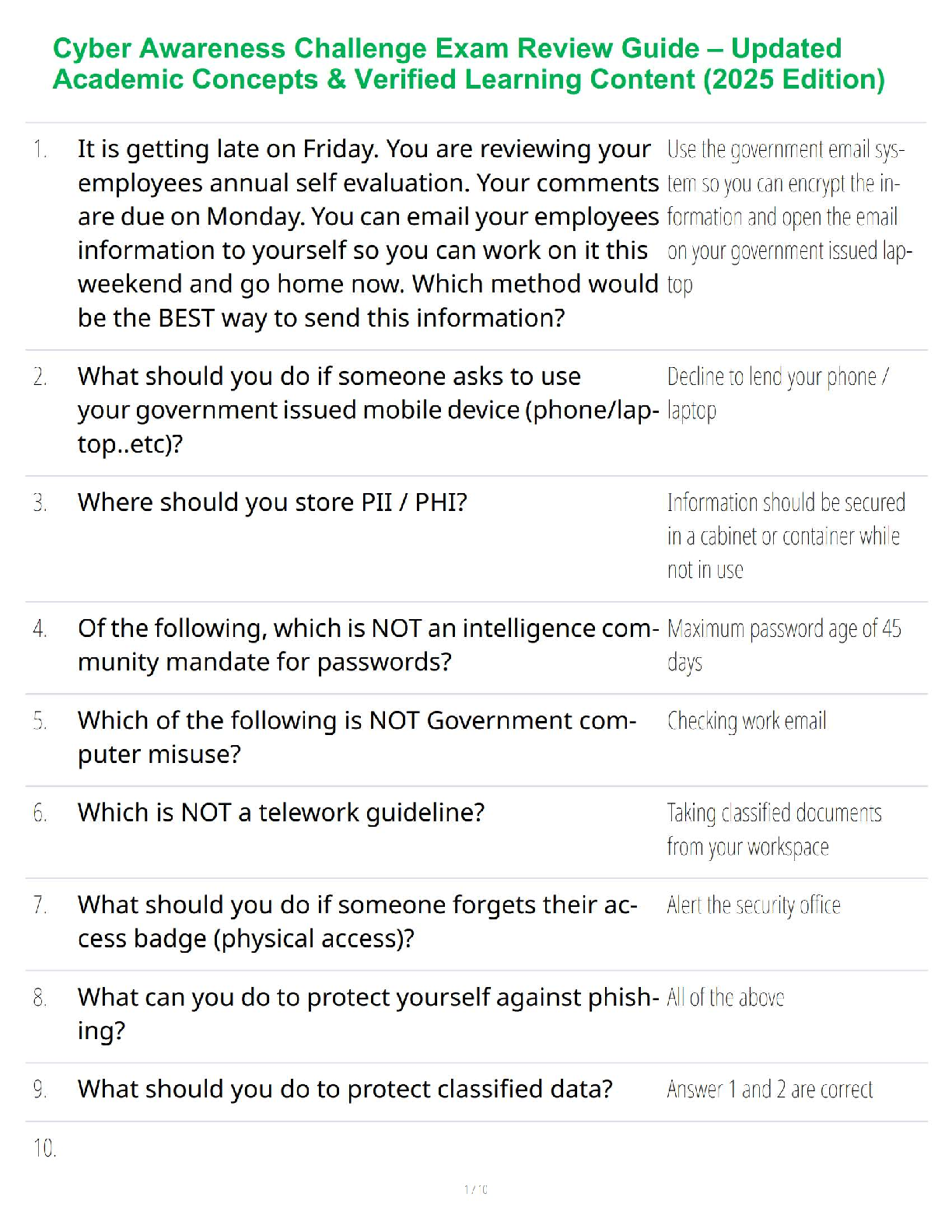
Task: Click the answer 'All of the above'
Action: (726, 998)
